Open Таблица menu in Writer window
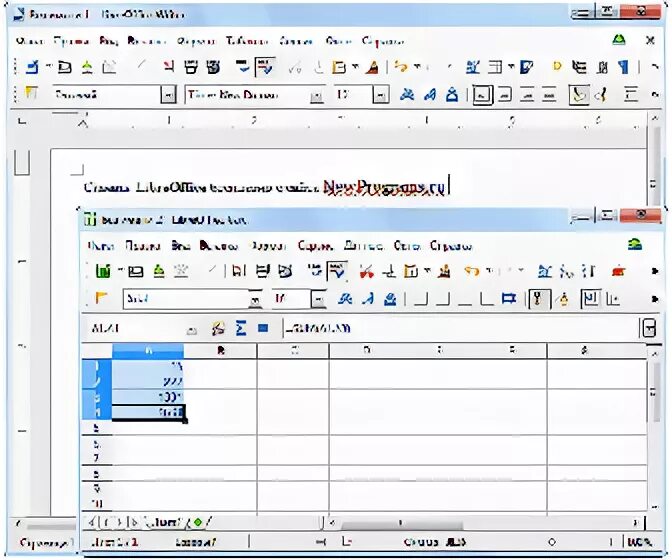The width and height of the screenshot is (672, 560). (x=247, y=41)
